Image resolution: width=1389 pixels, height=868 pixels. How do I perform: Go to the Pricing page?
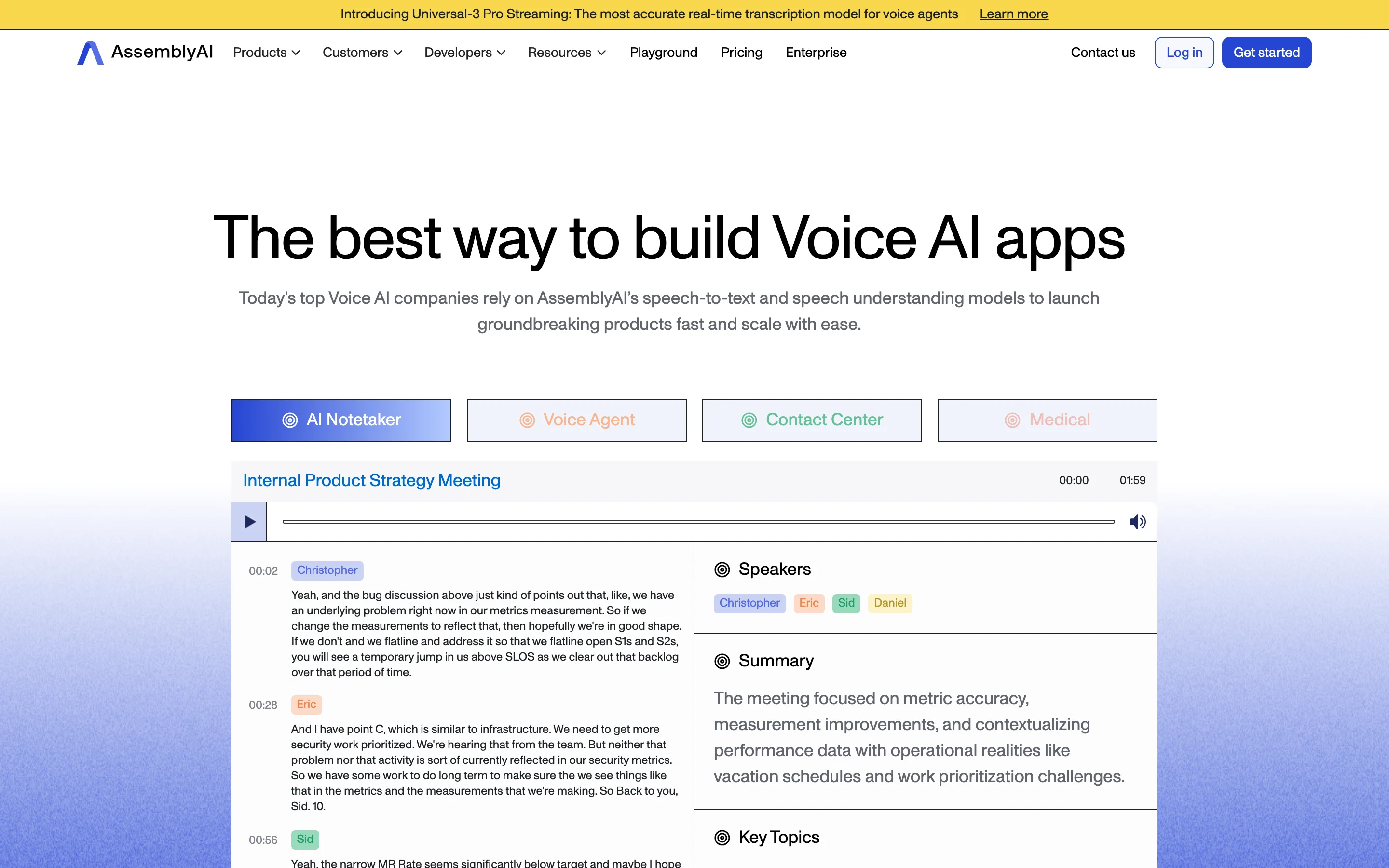[741, 53]
